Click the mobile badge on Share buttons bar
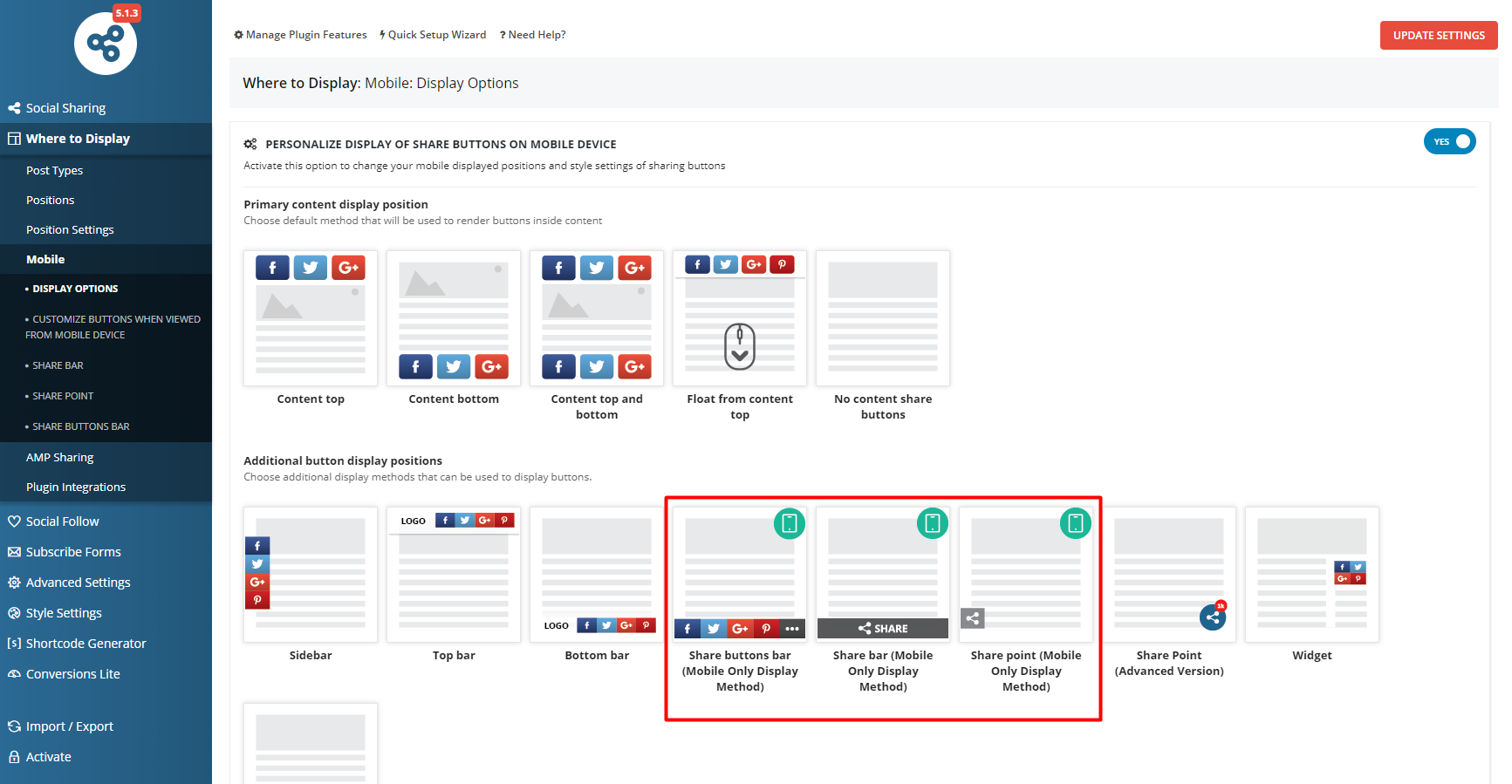The width and height of the screenshot is (1512, 784). point(790,523)
